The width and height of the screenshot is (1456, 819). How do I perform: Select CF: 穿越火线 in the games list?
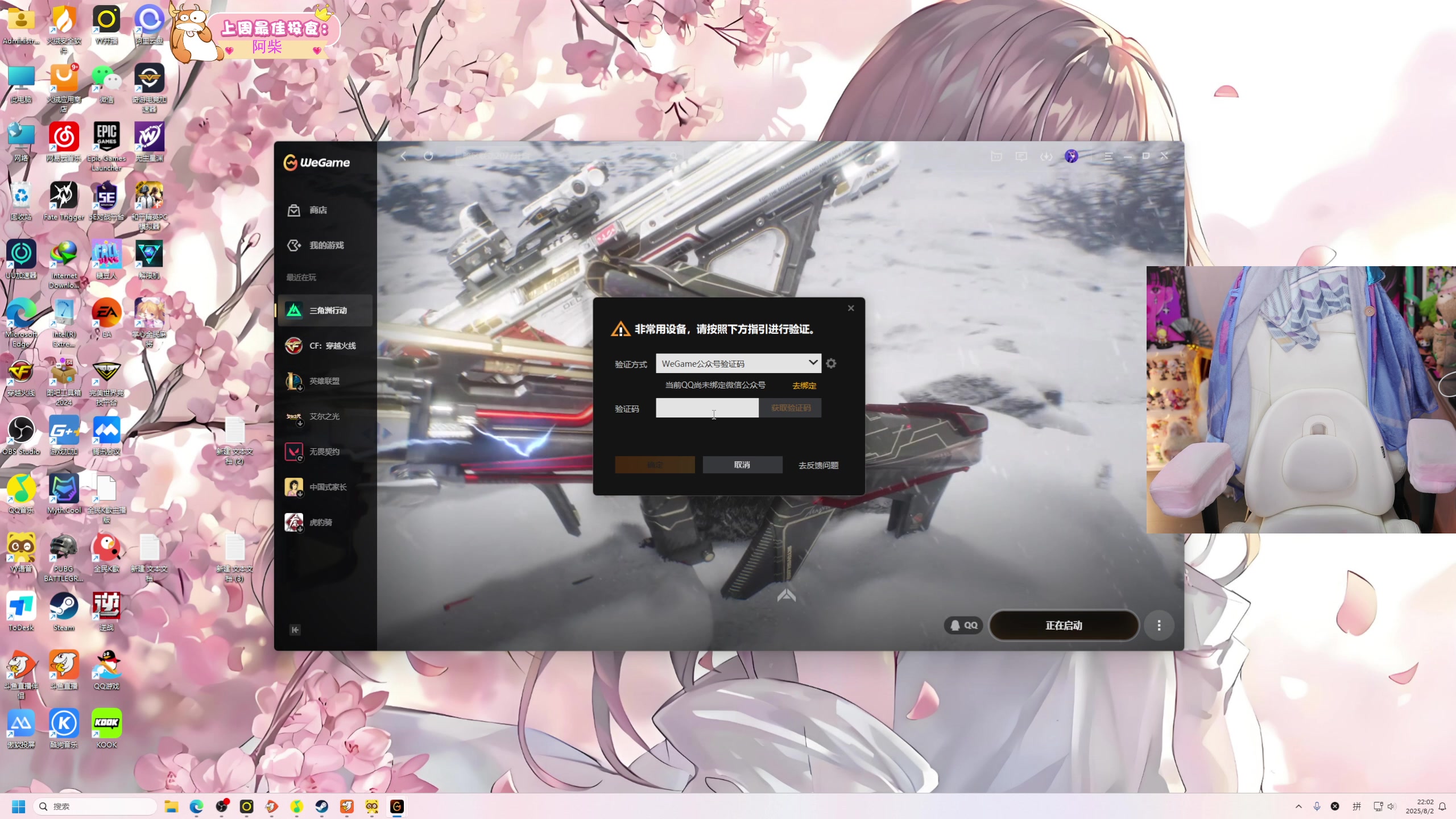click(x=325, y=346)
